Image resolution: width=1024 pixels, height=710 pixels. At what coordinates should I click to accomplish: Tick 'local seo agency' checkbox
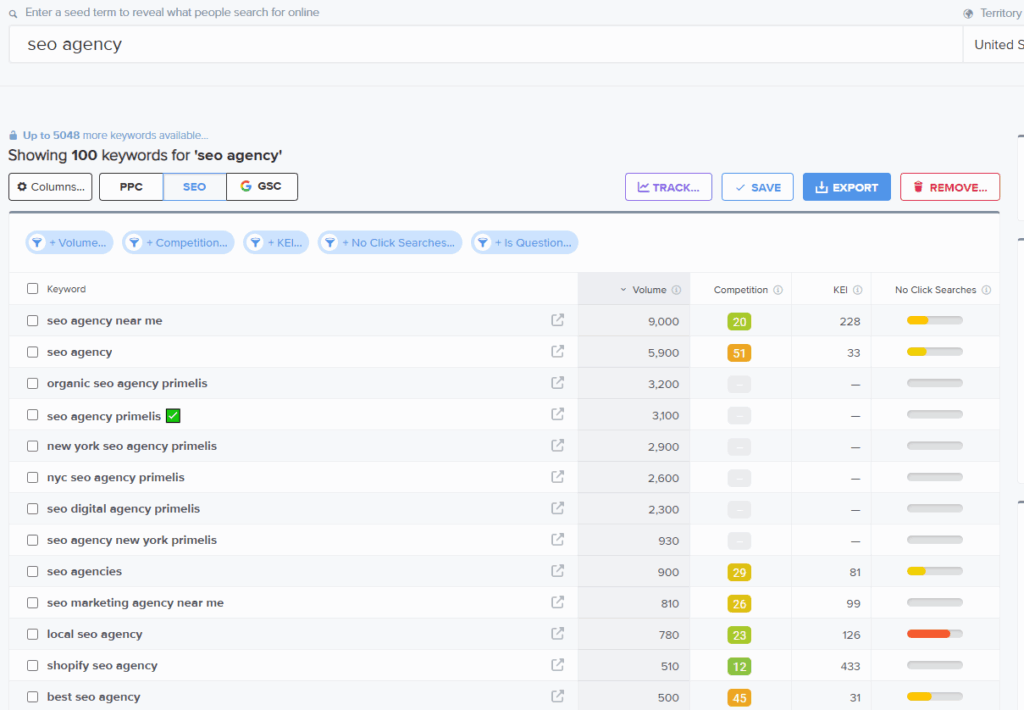(33, 634)
